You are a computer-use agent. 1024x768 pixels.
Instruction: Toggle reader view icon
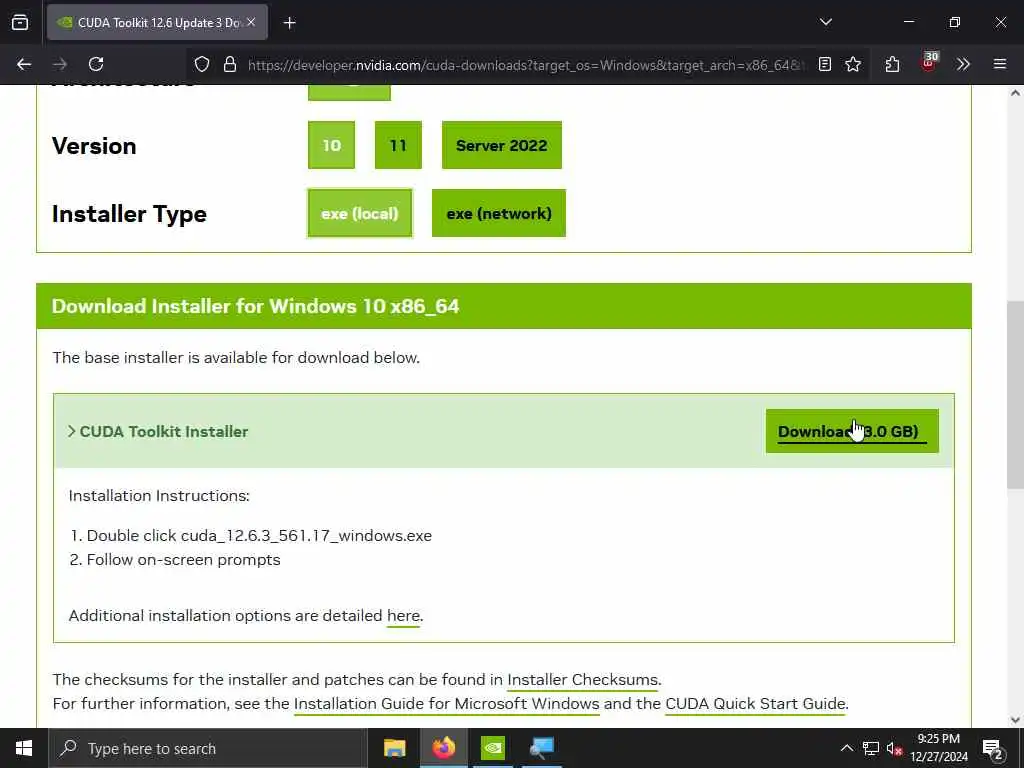tap(825, 64)
